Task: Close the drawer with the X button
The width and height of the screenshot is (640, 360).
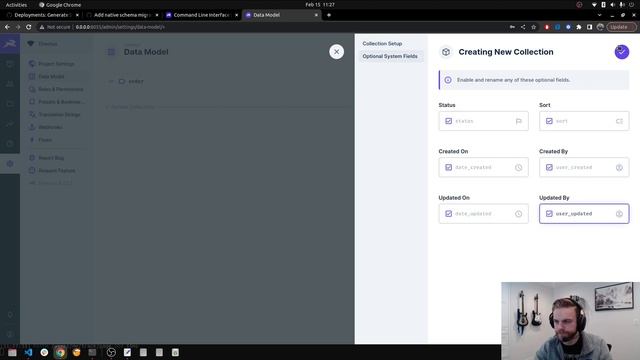Action: tap(336, 52)
